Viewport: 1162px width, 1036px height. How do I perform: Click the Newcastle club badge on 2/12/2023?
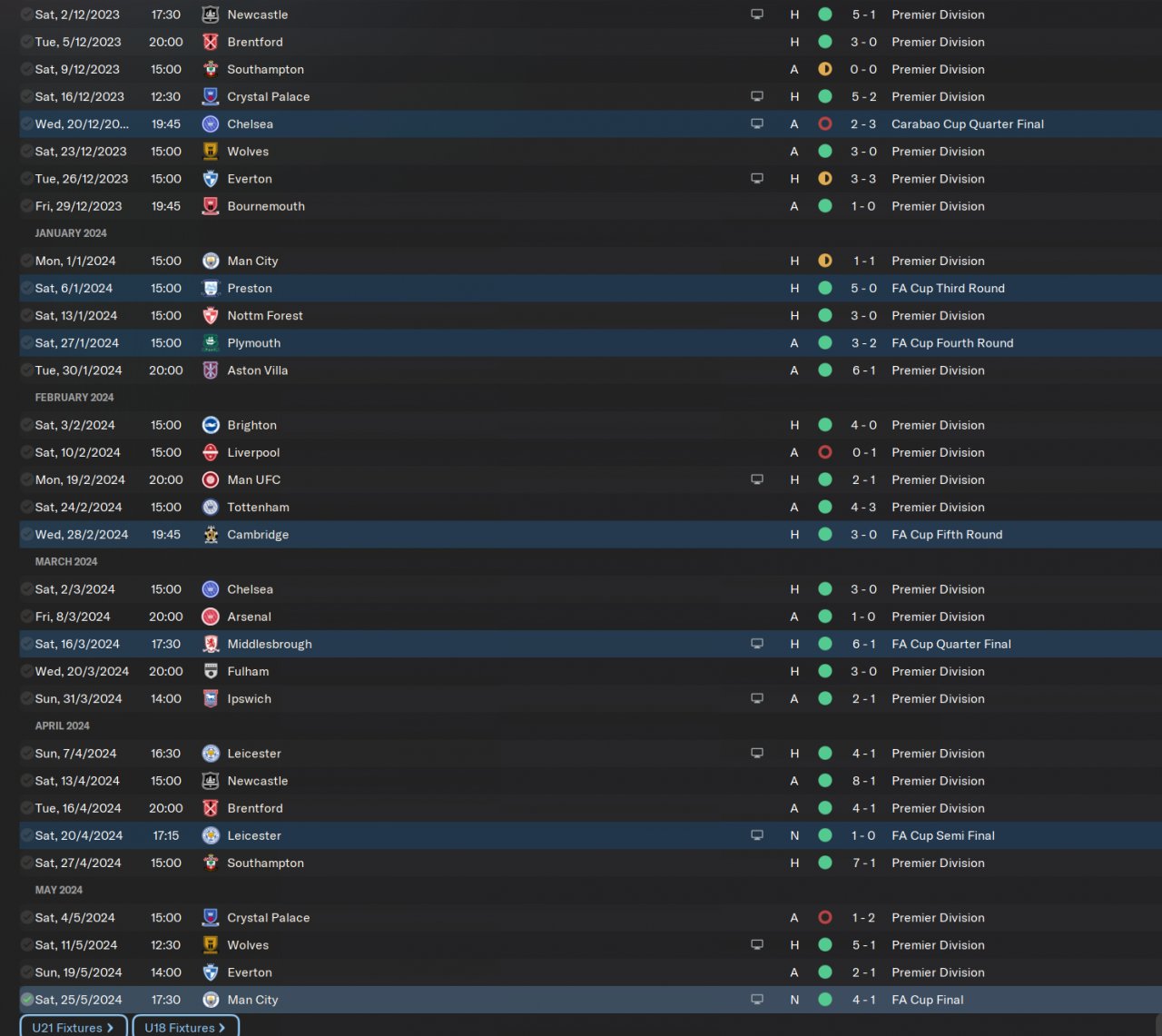(211, 15)
